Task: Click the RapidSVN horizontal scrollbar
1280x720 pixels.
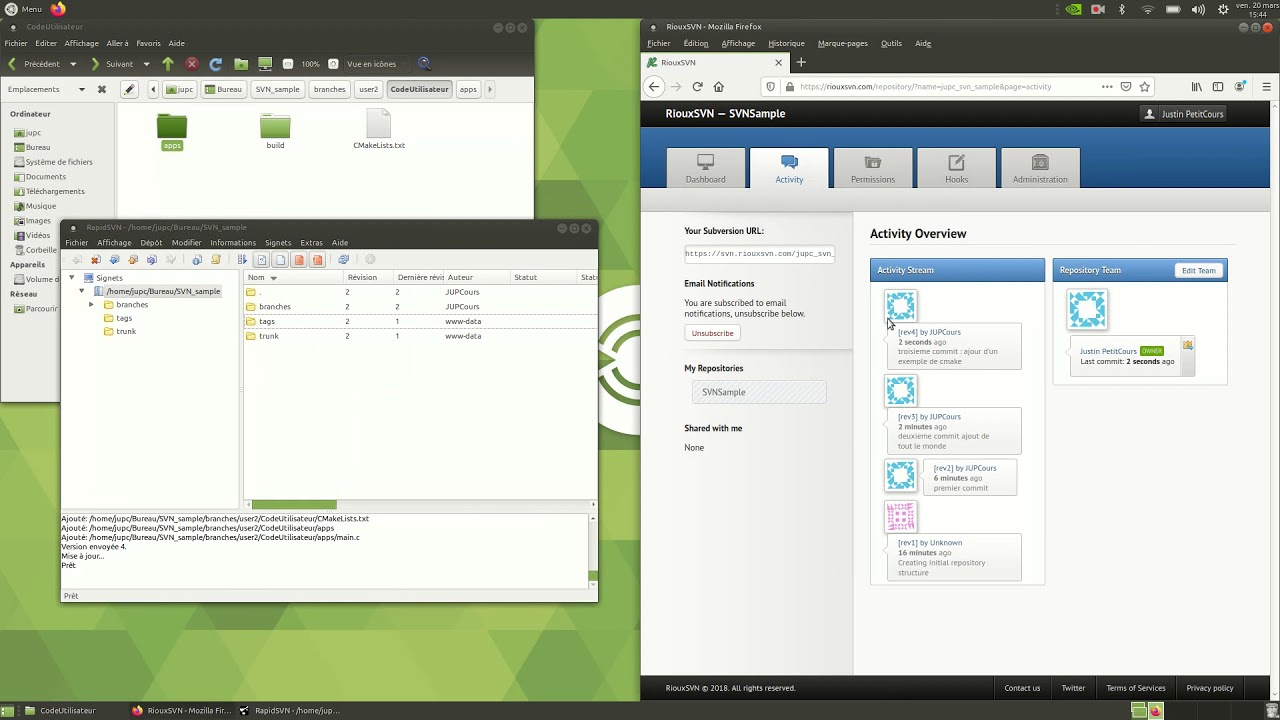Action: (294, 505)
